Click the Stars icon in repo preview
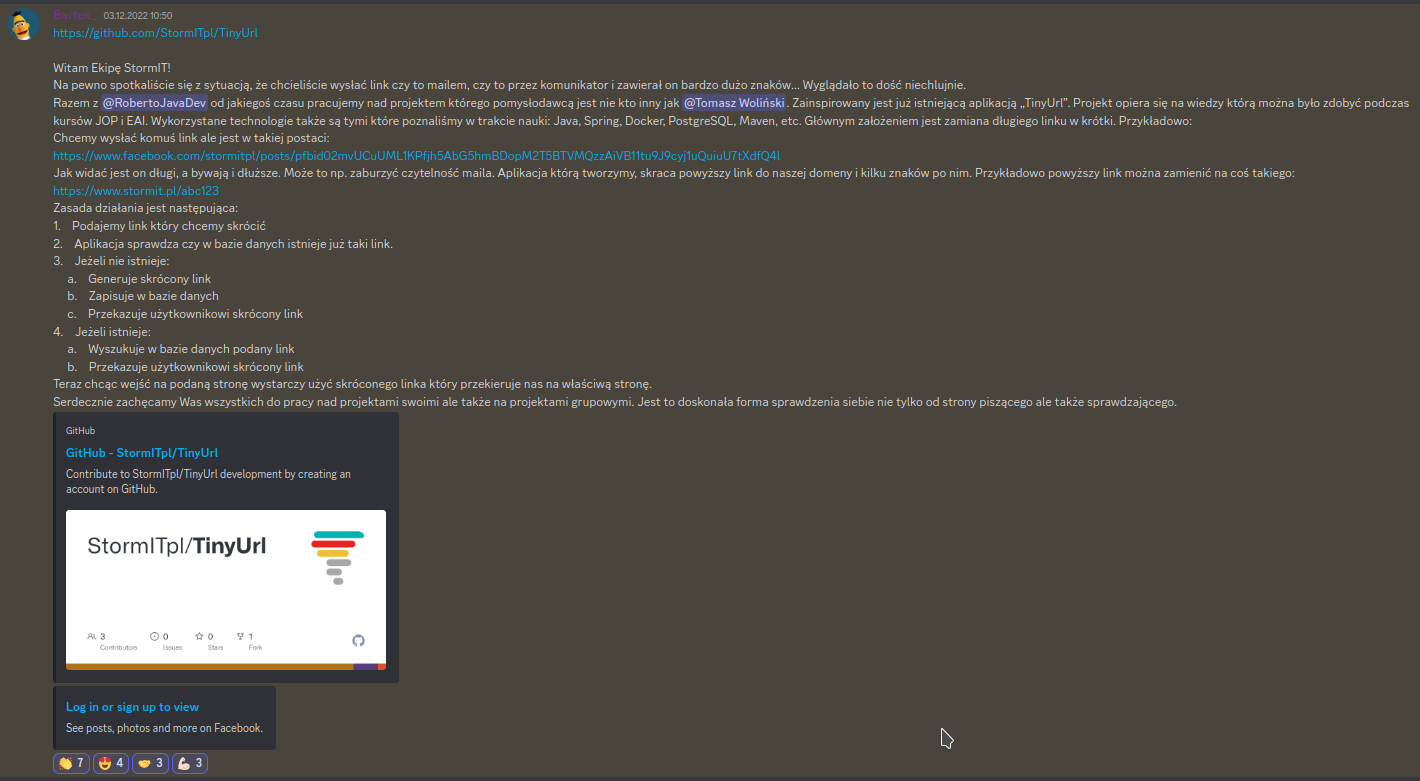 (200, 636)
